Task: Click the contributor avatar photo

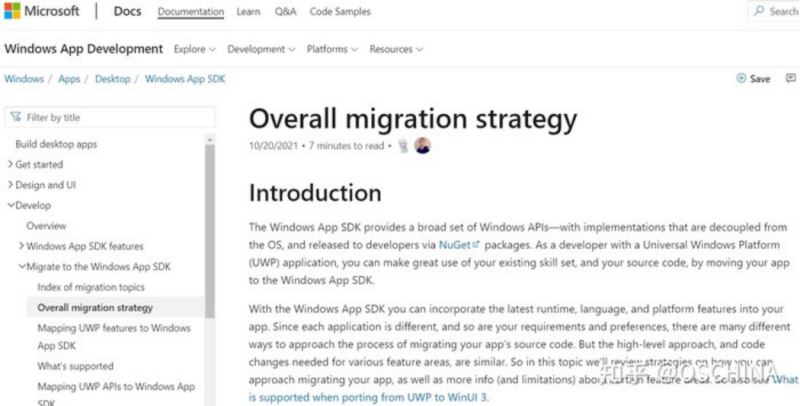Action: [x=422, y=145]
